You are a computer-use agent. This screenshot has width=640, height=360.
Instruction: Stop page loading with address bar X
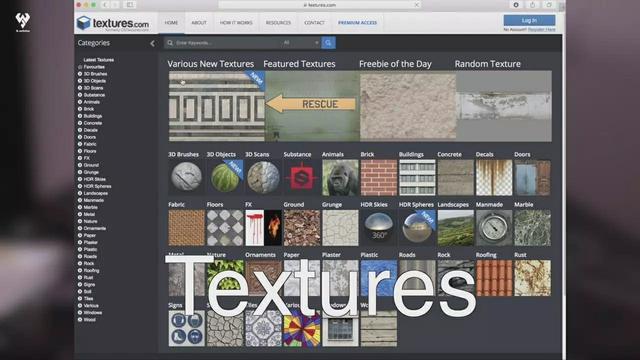click(x=416, y=5)
